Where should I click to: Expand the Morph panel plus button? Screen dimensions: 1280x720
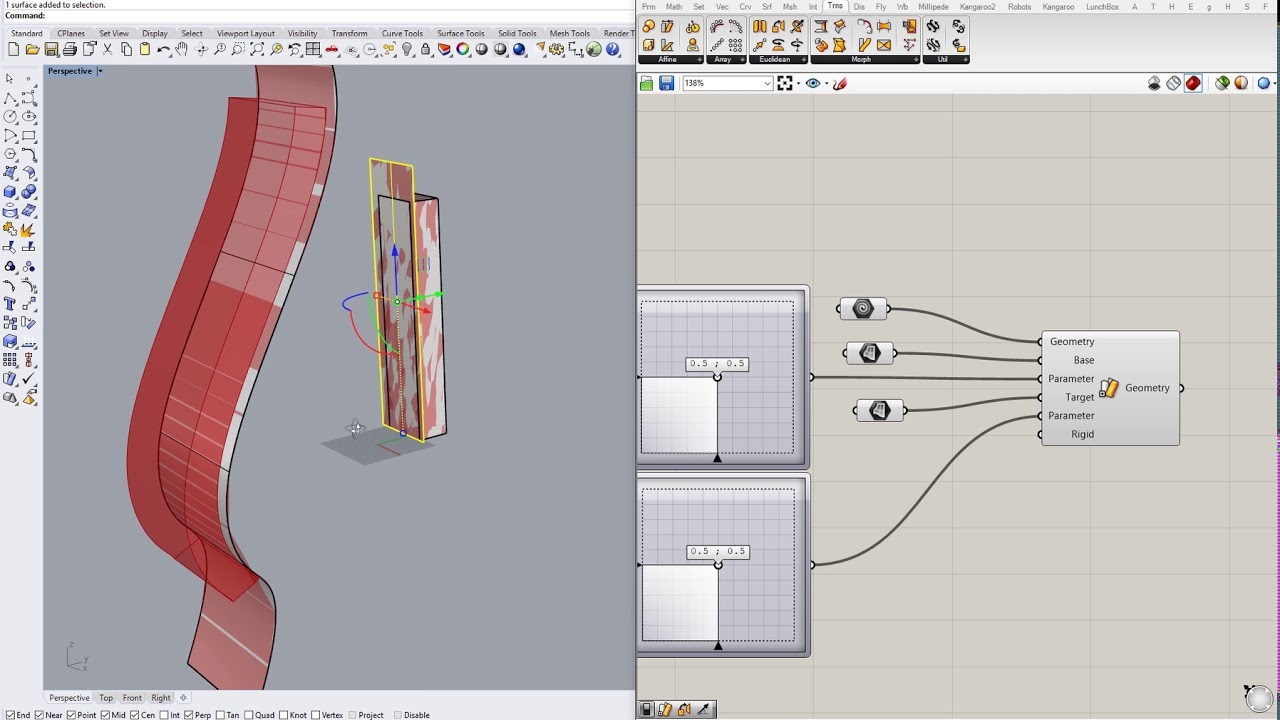click(915, 59)
